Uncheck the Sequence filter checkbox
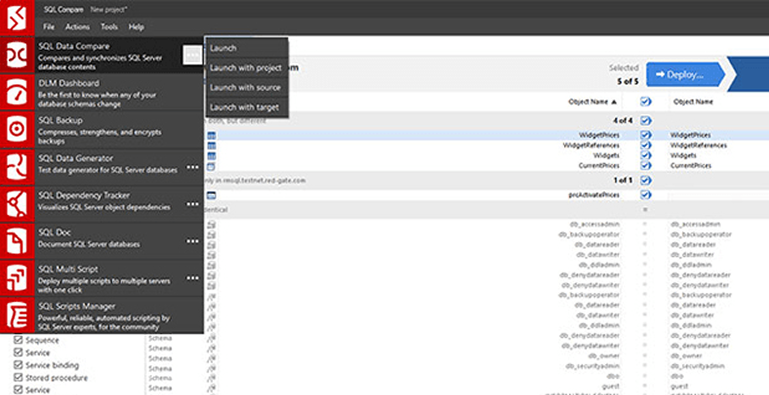This screenshot has width=769, height=395. (18, 340)
